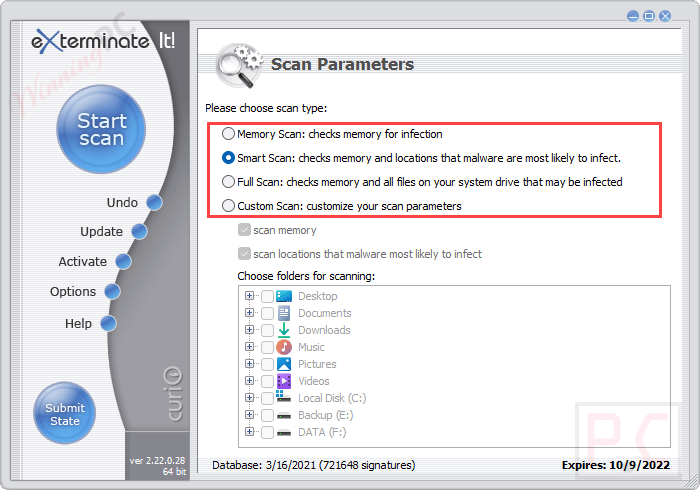This screenshot has width=700, height=490.
Task: Click the Exterminate It! logo
Action: click(x=103, y=42)
